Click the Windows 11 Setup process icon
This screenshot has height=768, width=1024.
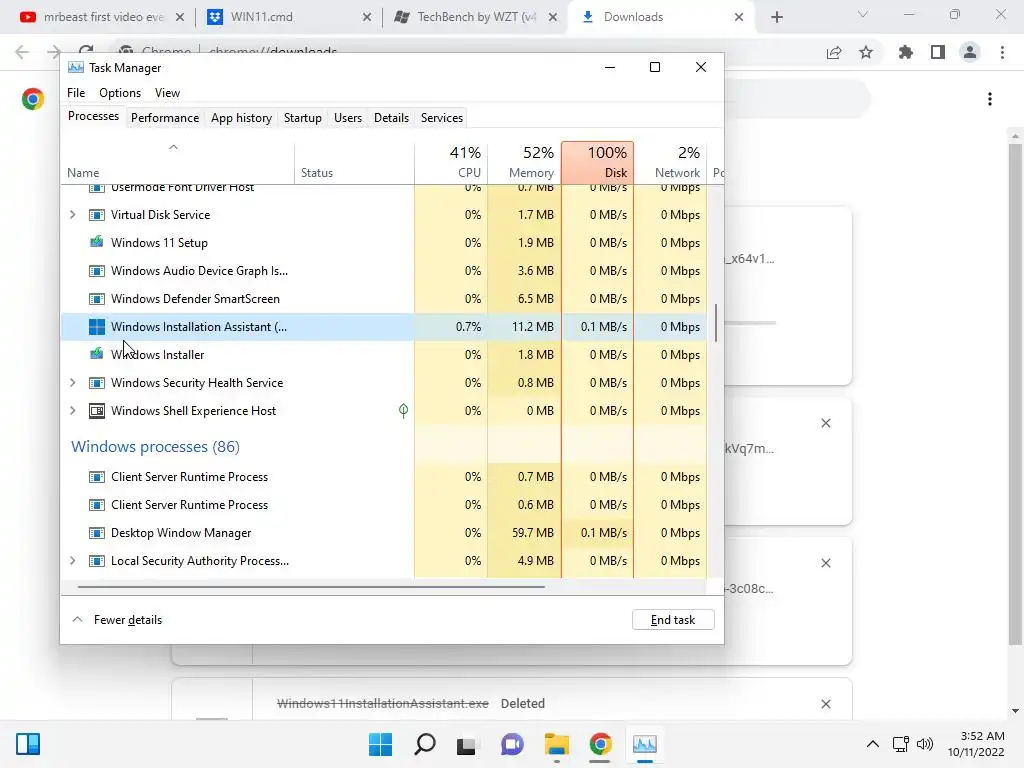point(97,242)
